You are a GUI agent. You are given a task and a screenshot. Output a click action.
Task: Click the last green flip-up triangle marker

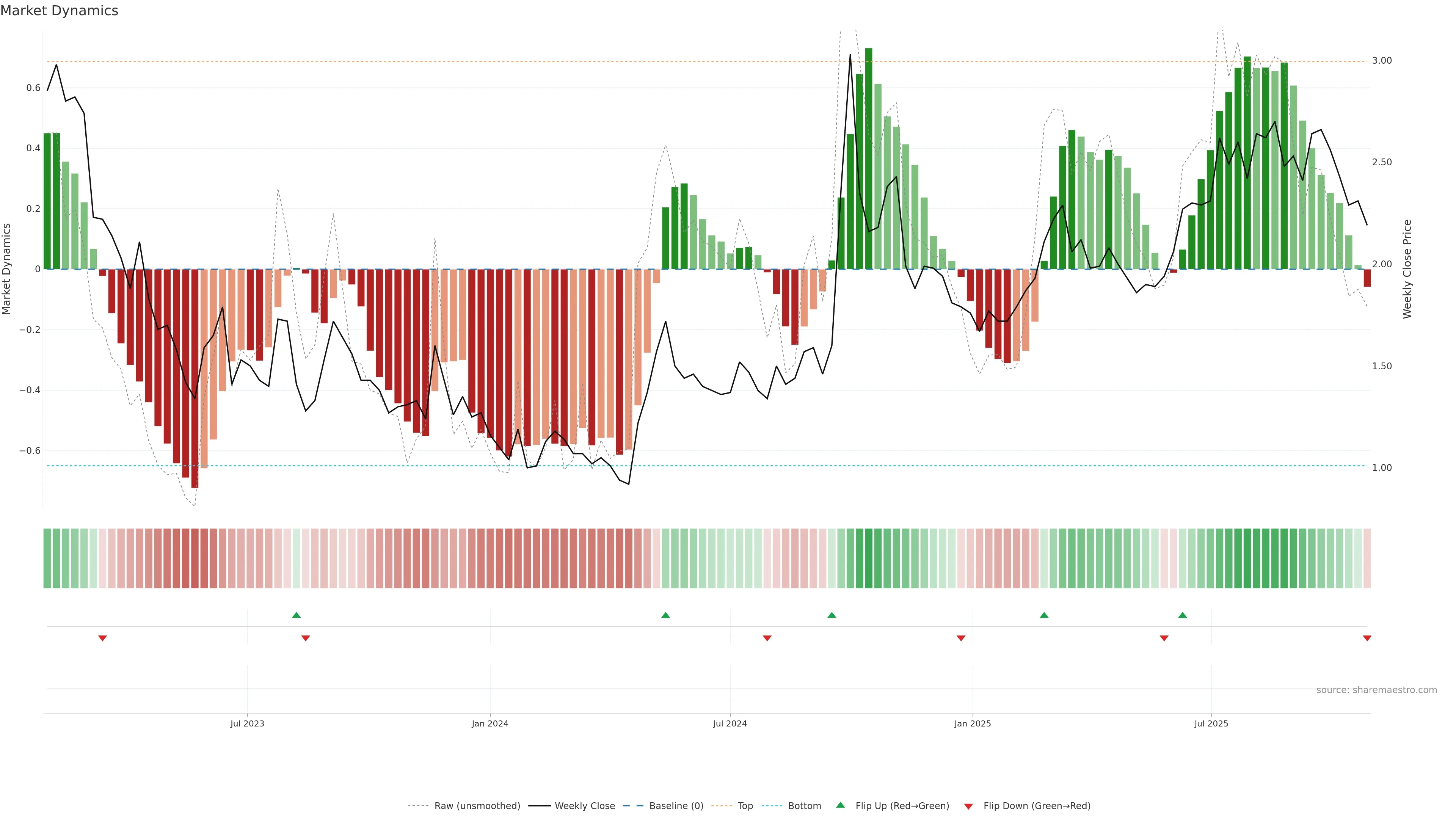click(1183, 615)
